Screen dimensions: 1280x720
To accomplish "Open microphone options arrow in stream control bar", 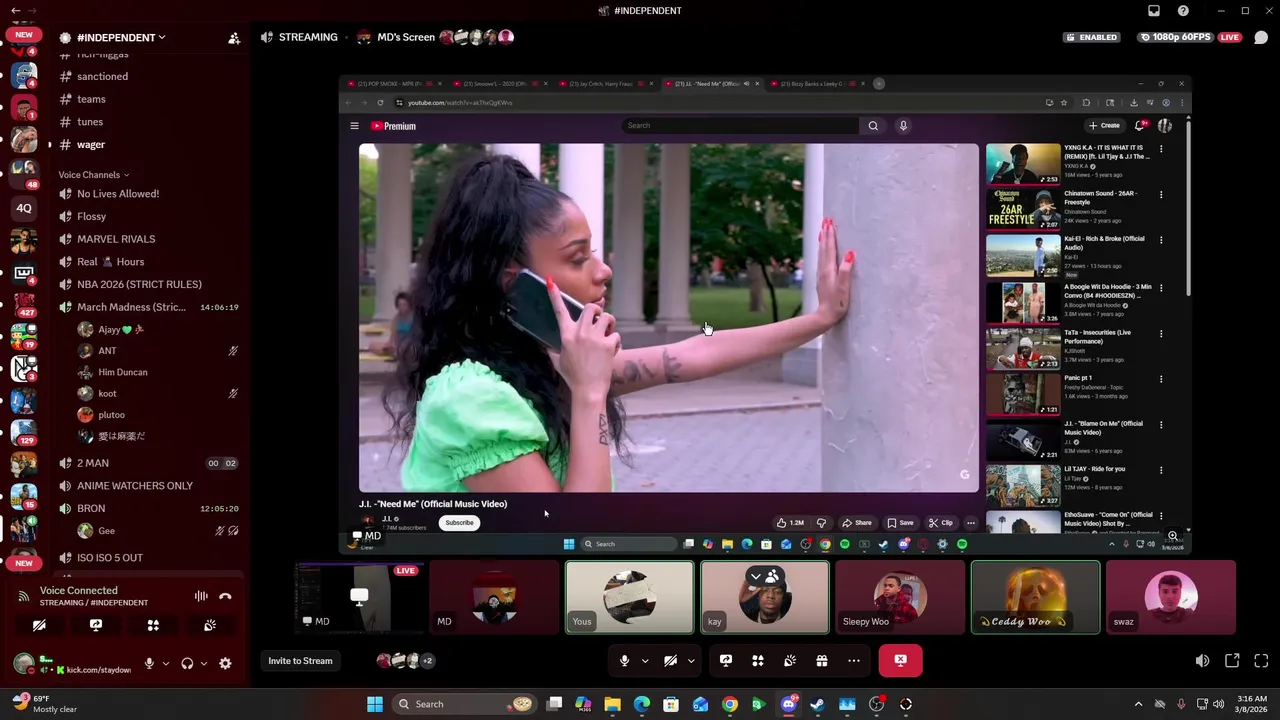I will [x=645, y=661].
